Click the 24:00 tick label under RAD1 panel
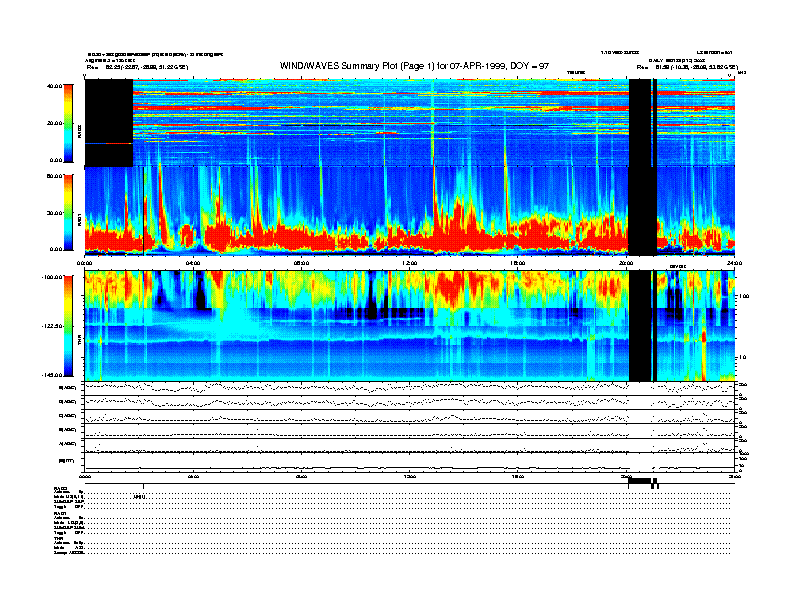The width and height of the screenshot is (792, 612). click(x=734, y=263)
